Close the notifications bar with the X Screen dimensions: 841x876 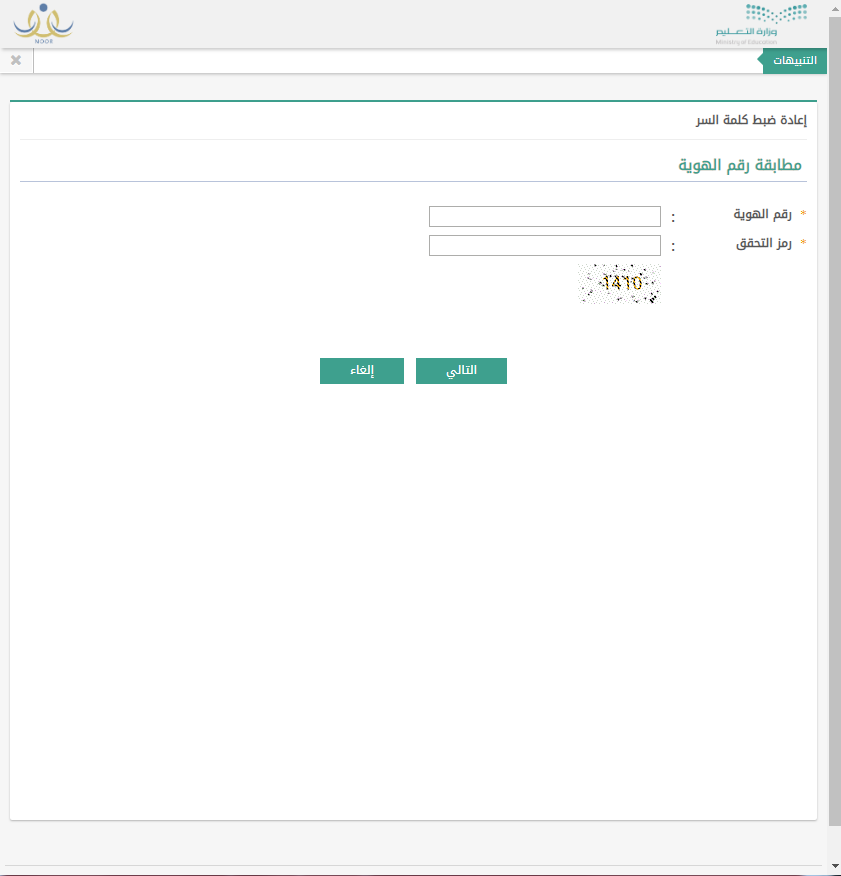[16, 61]
